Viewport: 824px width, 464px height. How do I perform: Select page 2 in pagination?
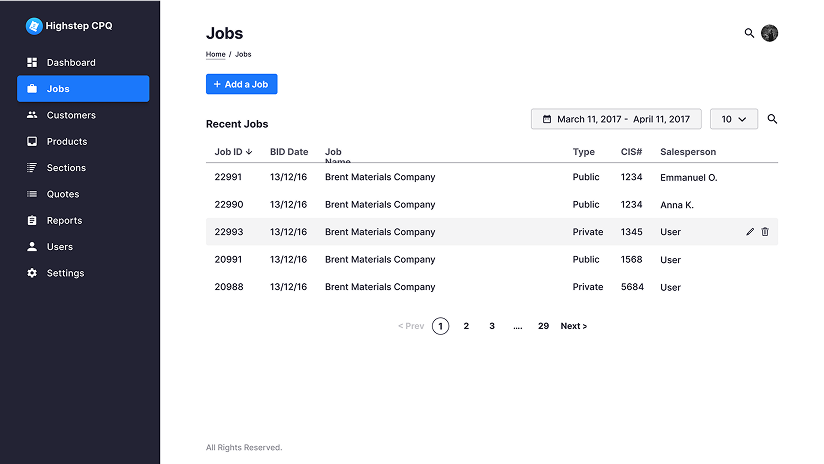click(466, 326)
